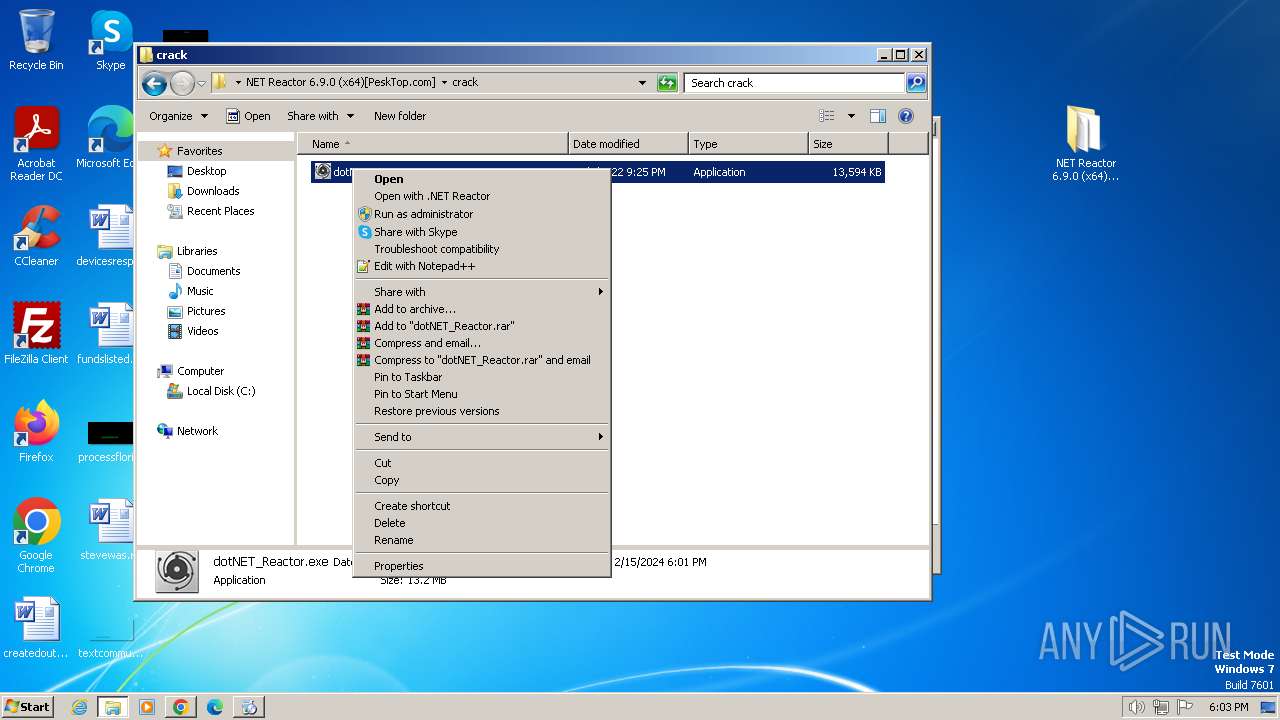Expand the Share with toolbar dropdown
Screen dimensions: 1280x720
pyautogui.click(x=320, y=116)
